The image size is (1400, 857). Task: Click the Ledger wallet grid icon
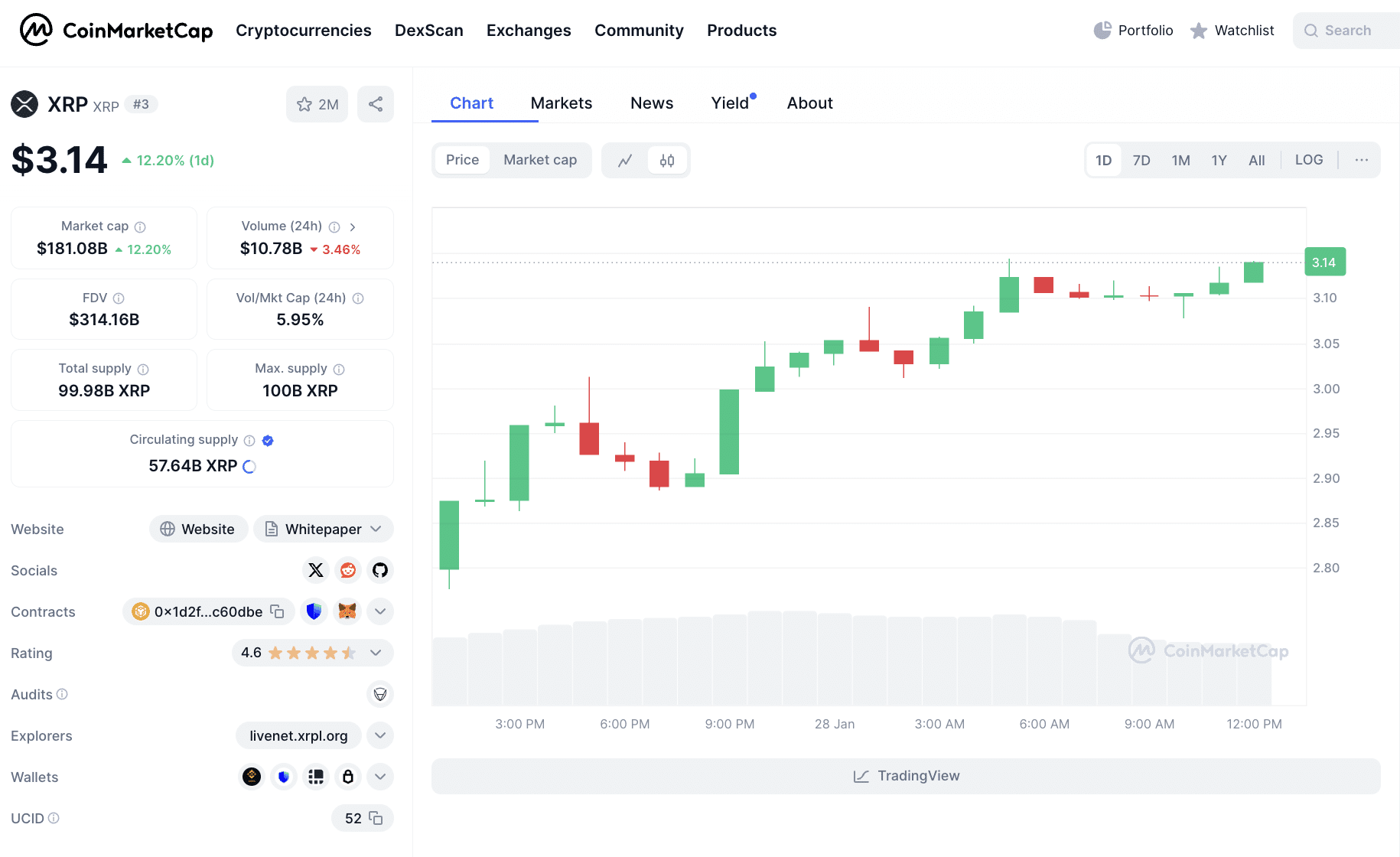(x=316, y=777)
